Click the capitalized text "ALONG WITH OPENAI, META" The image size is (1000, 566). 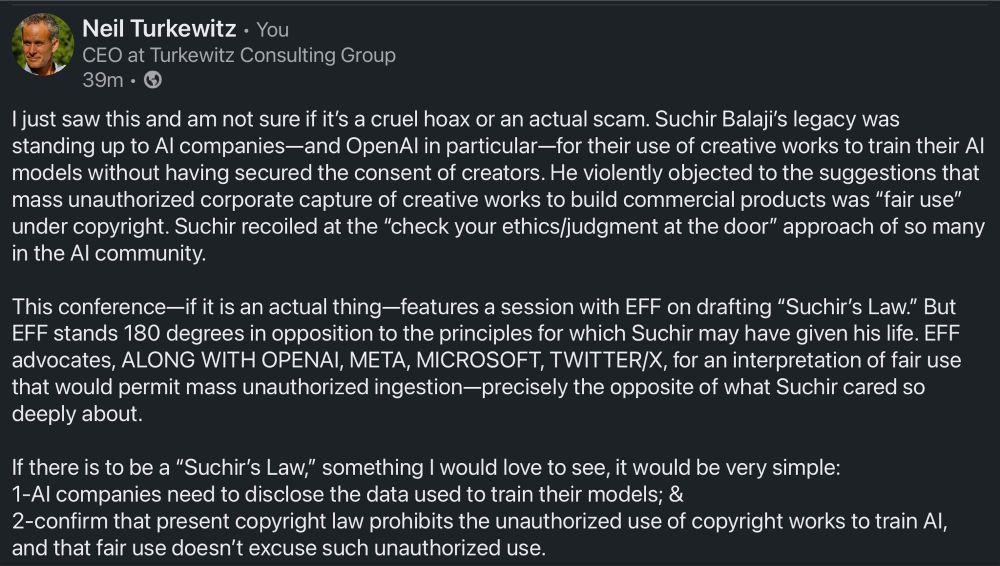(x=264, y=361)
